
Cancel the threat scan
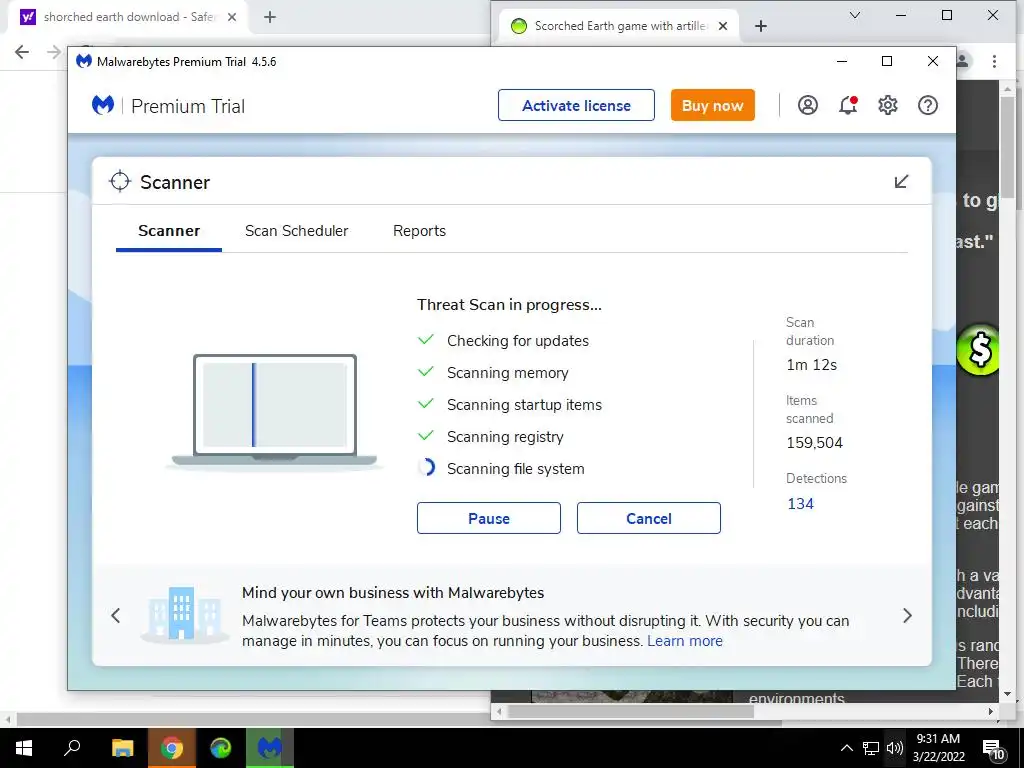click(648, 519)
